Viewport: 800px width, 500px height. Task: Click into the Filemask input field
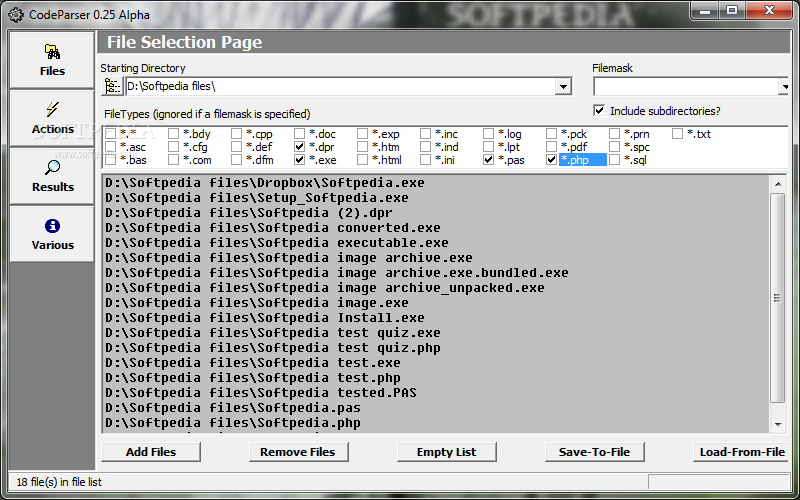(x=686, y=86)
